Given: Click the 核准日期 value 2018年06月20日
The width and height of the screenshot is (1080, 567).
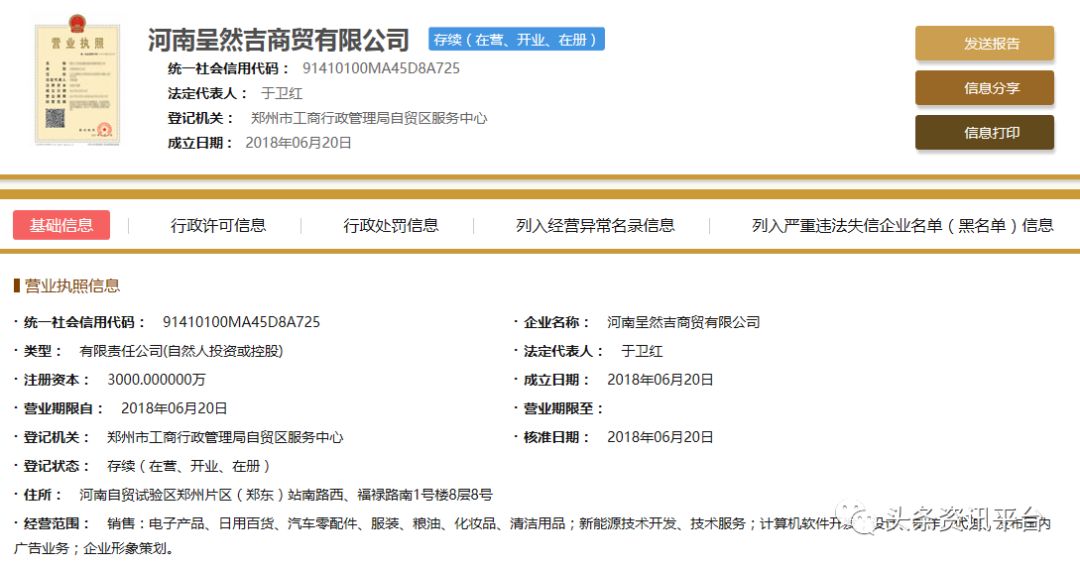Looking at the screenshot, I should coord(660,437).
